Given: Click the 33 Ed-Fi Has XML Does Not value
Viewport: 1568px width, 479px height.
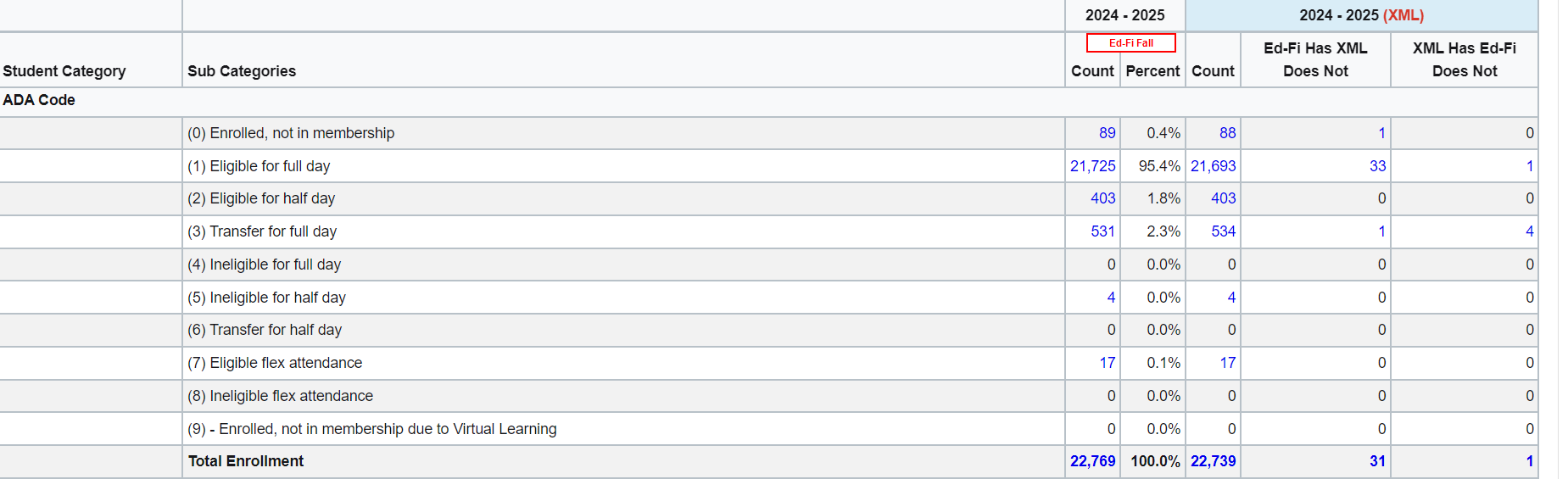Looking at the screenshot, I should [x=1377, y=166].
